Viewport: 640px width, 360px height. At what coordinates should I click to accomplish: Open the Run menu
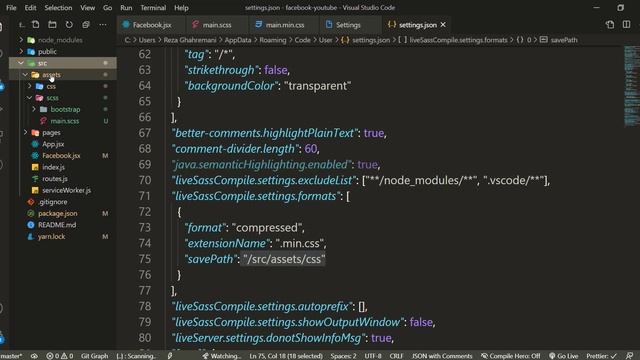(x=126, y=8)
